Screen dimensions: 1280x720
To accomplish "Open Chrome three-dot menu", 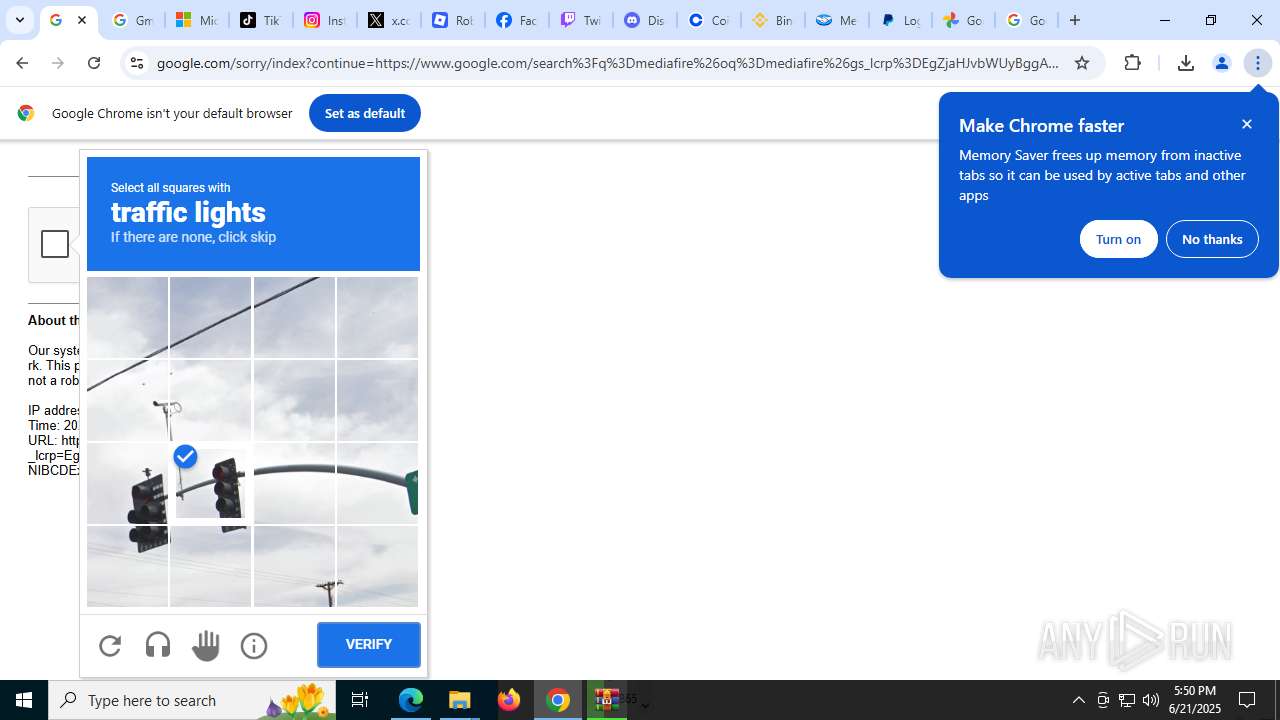I will (x=1258, y=63).
